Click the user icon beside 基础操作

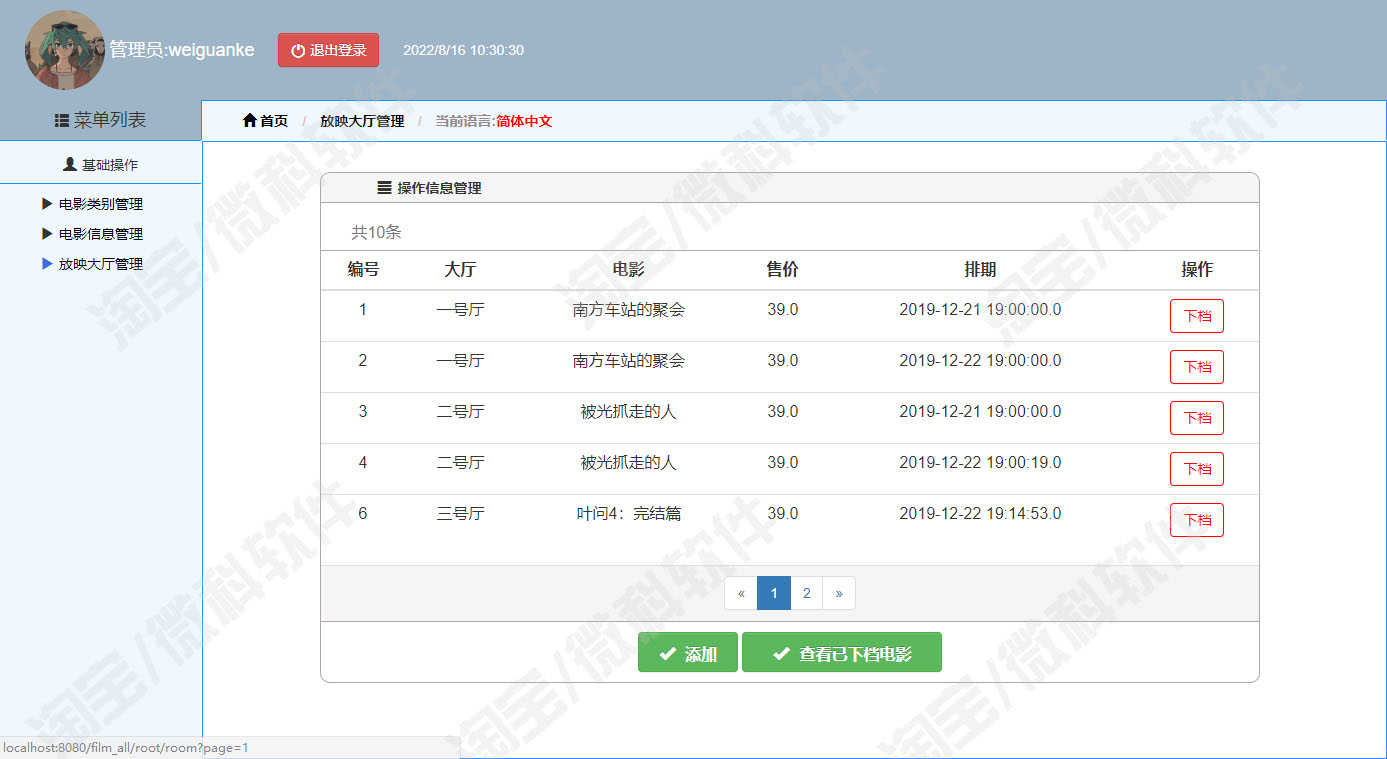tap(70, 164)
